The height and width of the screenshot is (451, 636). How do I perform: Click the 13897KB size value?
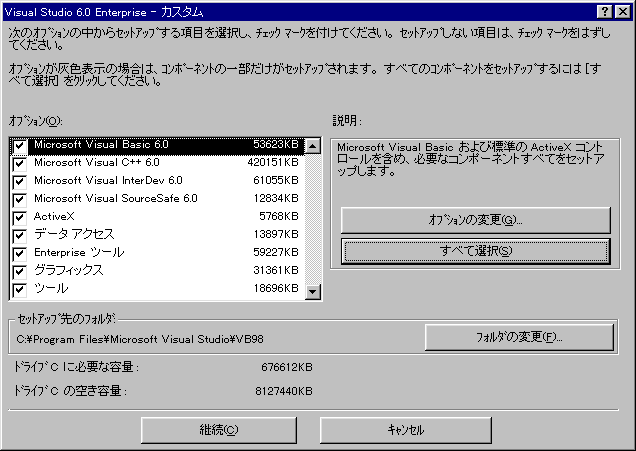click(x=276, y=234)
